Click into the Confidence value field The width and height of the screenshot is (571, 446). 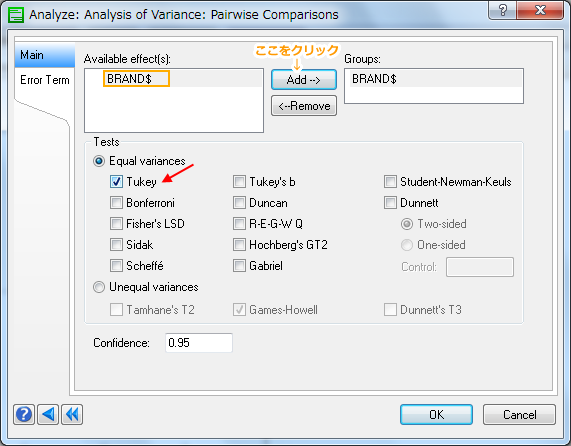199,343
